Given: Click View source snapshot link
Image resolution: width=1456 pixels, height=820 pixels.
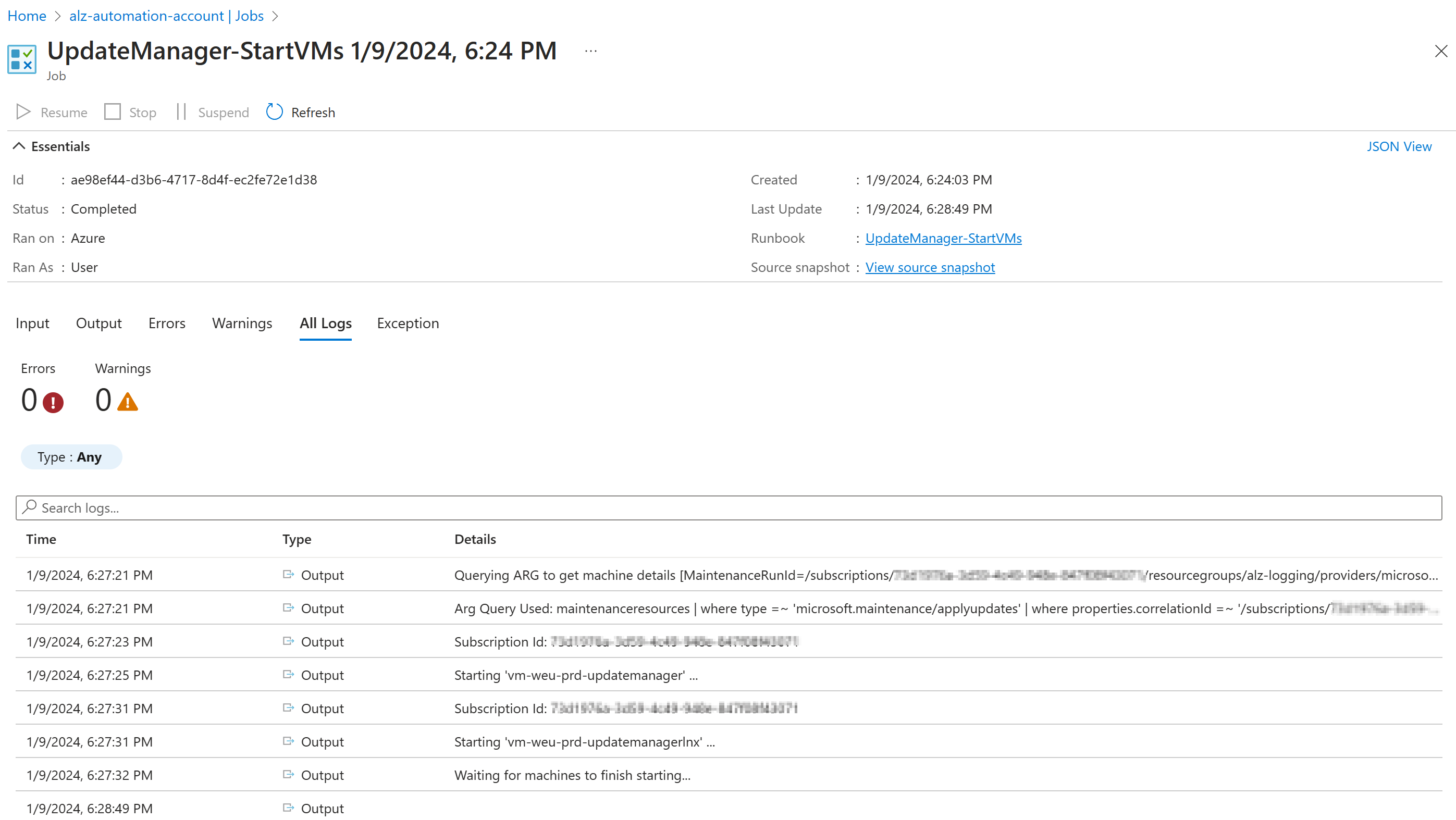Looking at the screenshot, I should [x=930, y=267].
